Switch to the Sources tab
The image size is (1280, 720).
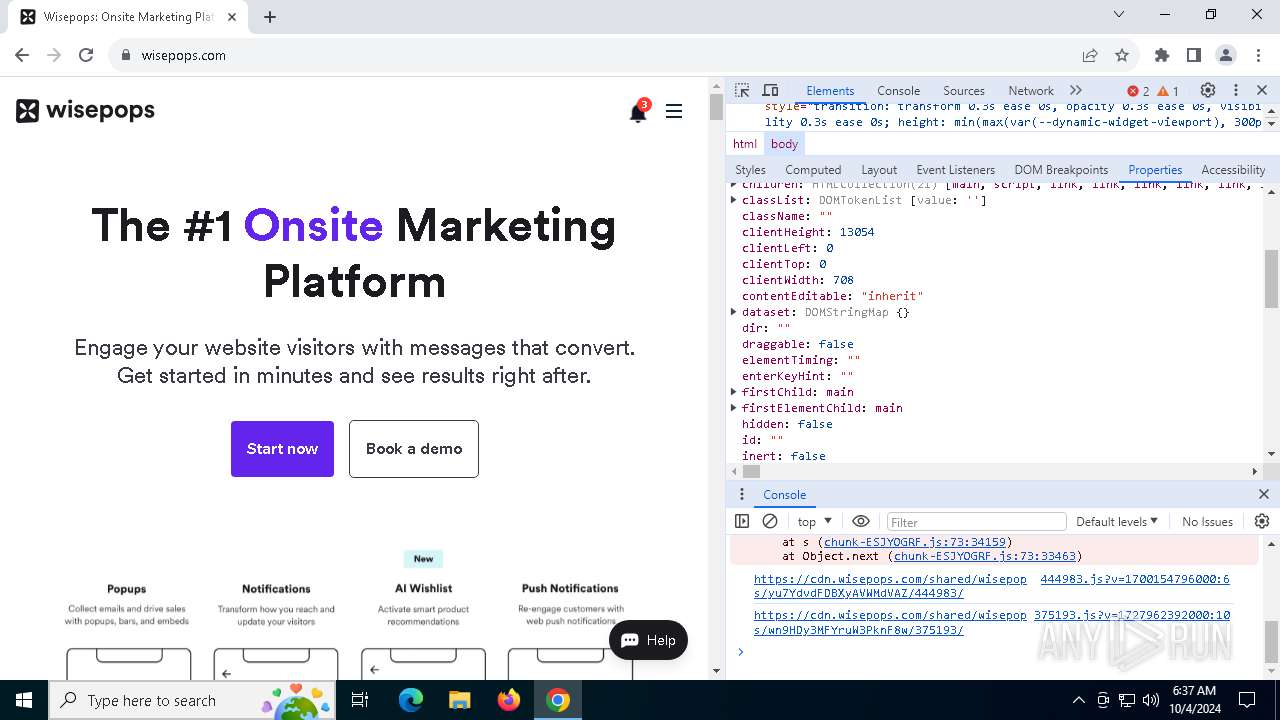(x=964, y=90)
